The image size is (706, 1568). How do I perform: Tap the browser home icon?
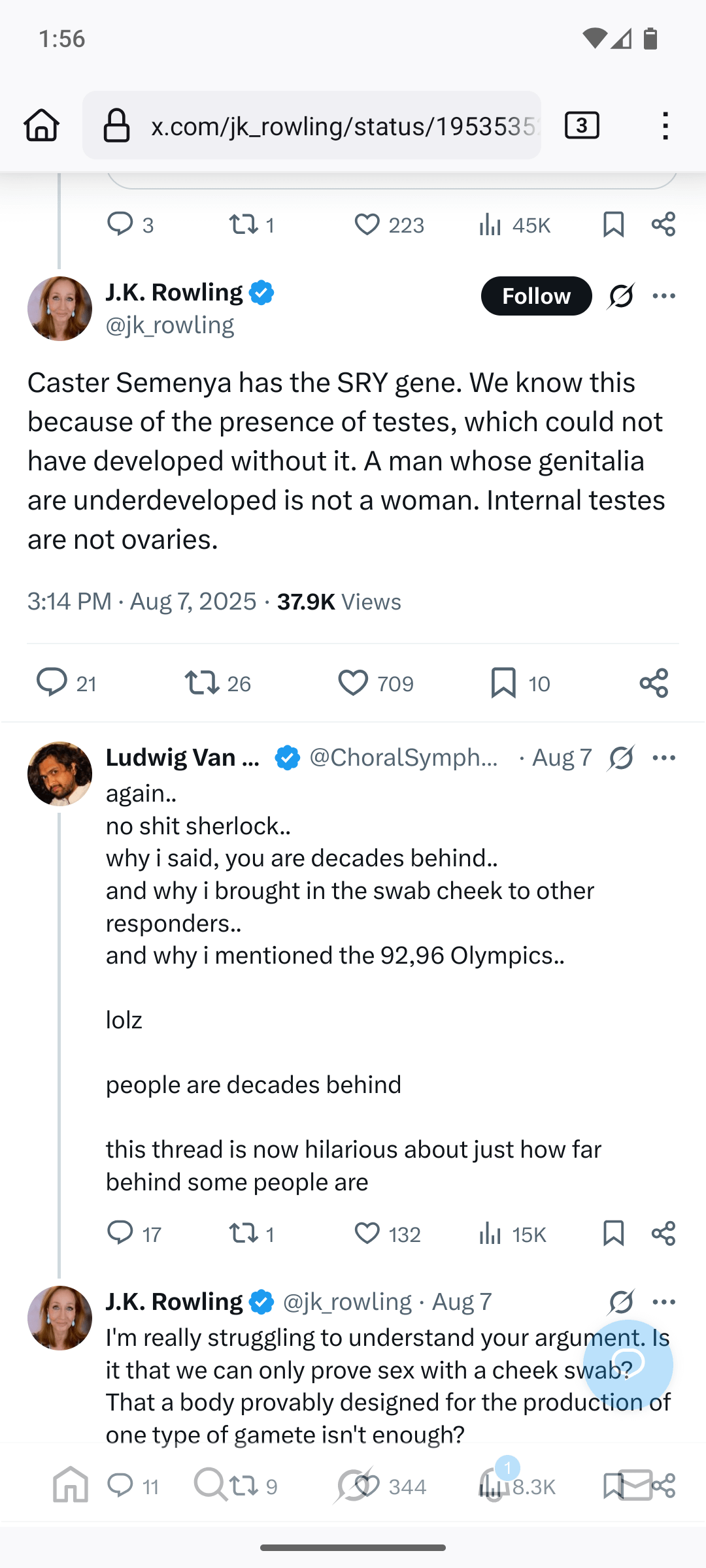(x=42, y=125)
